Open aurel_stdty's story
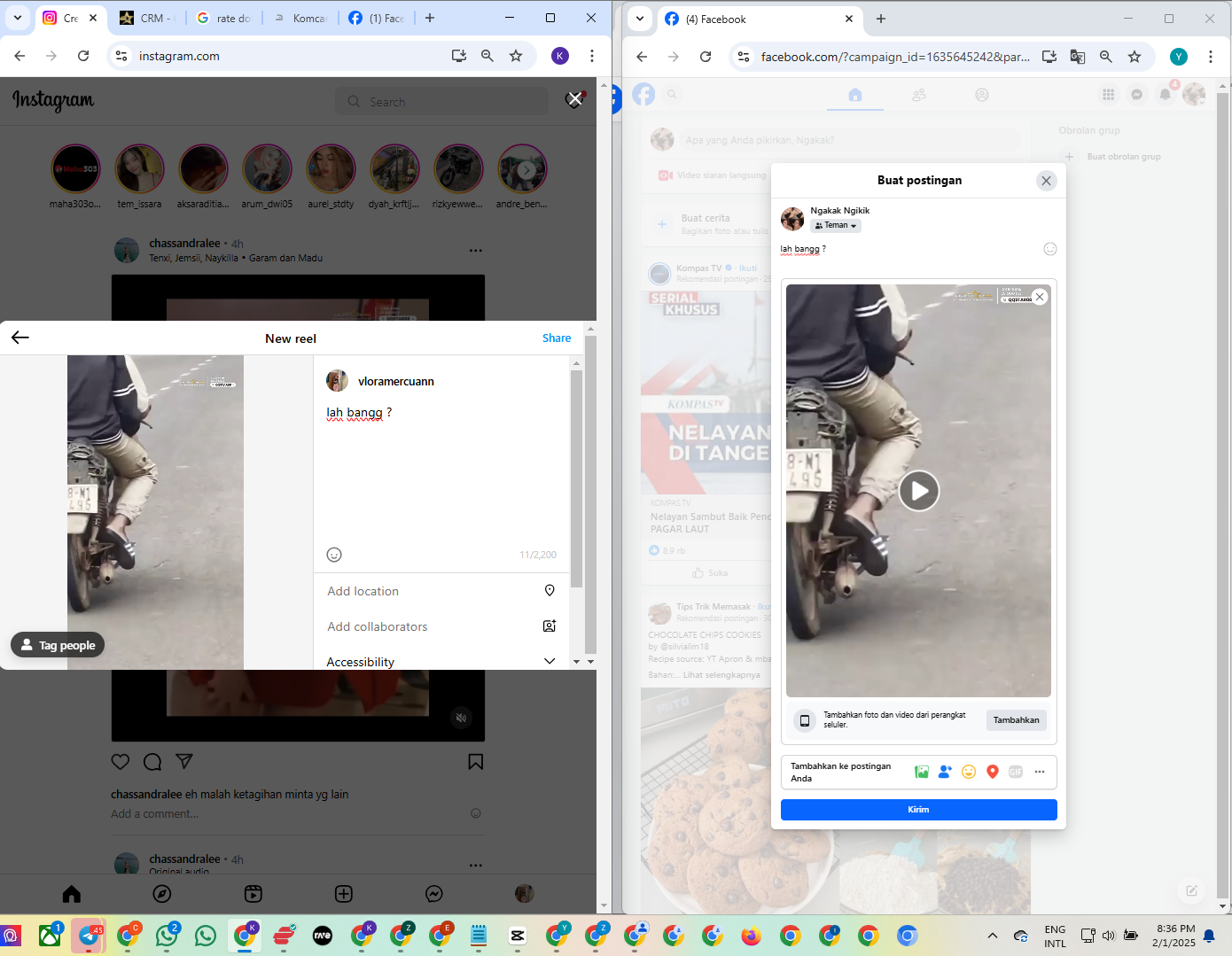 click(331, 168)
